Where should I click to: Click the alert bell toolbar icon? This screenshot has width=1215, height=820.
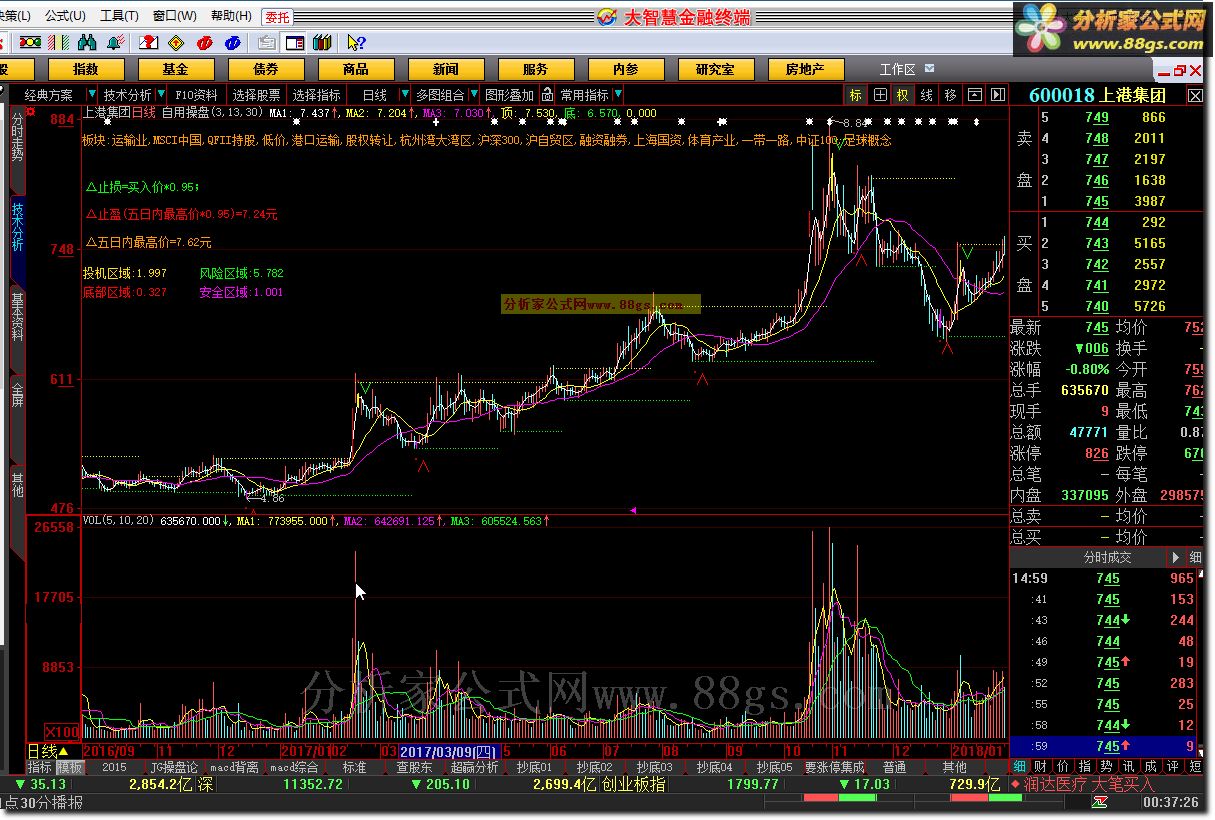[x=114, y=42]
